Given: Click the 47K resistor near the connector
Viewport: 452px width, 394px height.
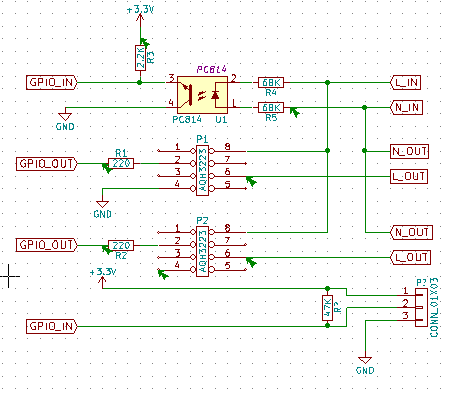Looking at the screenshot, I should pos(327,308).
